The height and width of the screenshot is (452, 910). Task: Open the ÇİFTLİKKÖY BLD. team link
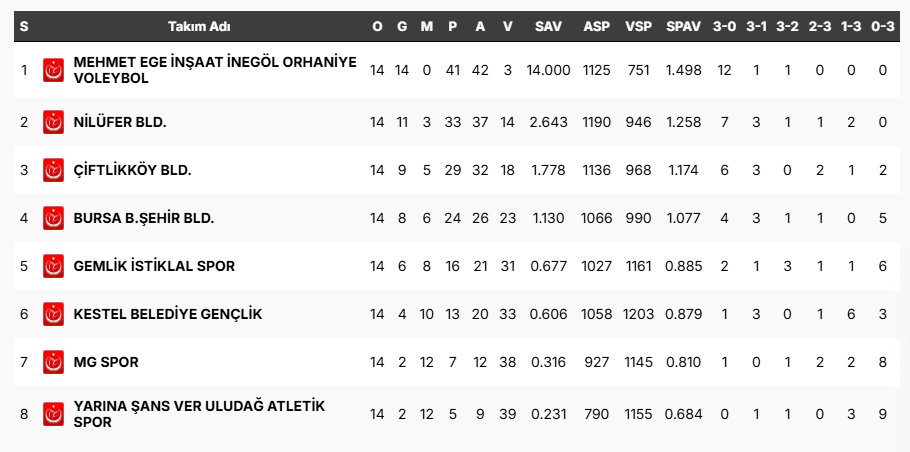132,171
